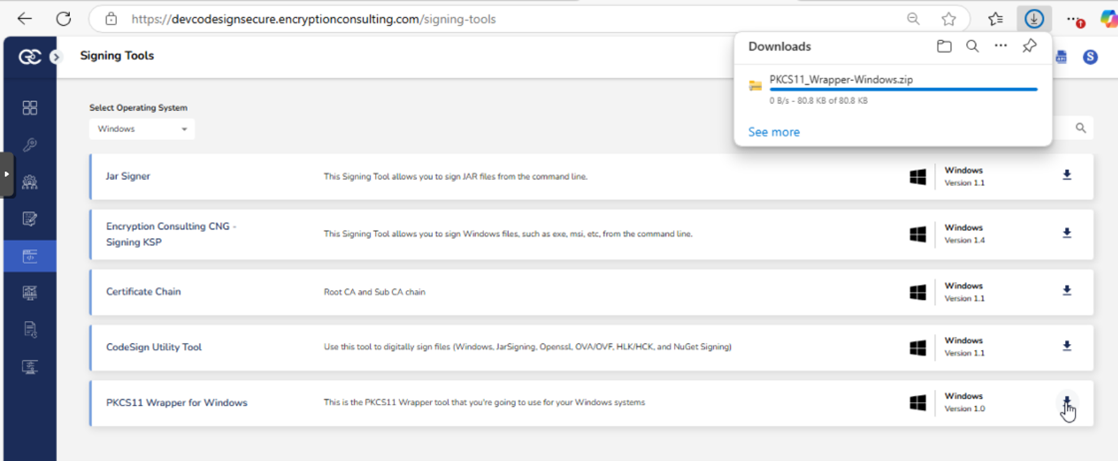This screenshot has height=461, width=1118.
Task: Download Encryption Consulting CNG Signing KSP
Action: click(1066, 233)
